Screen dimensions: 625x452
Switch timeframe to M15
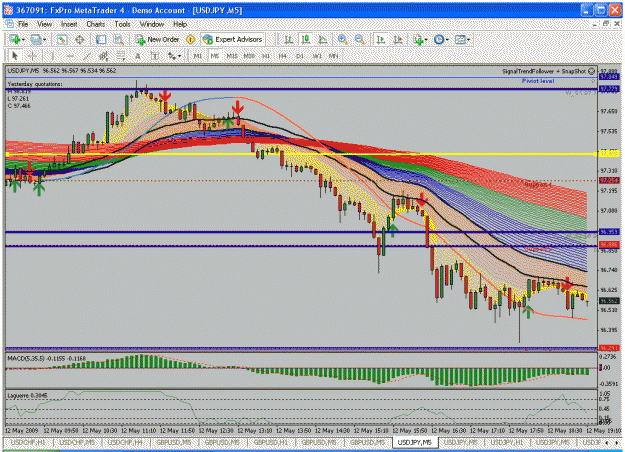(232, 56)
